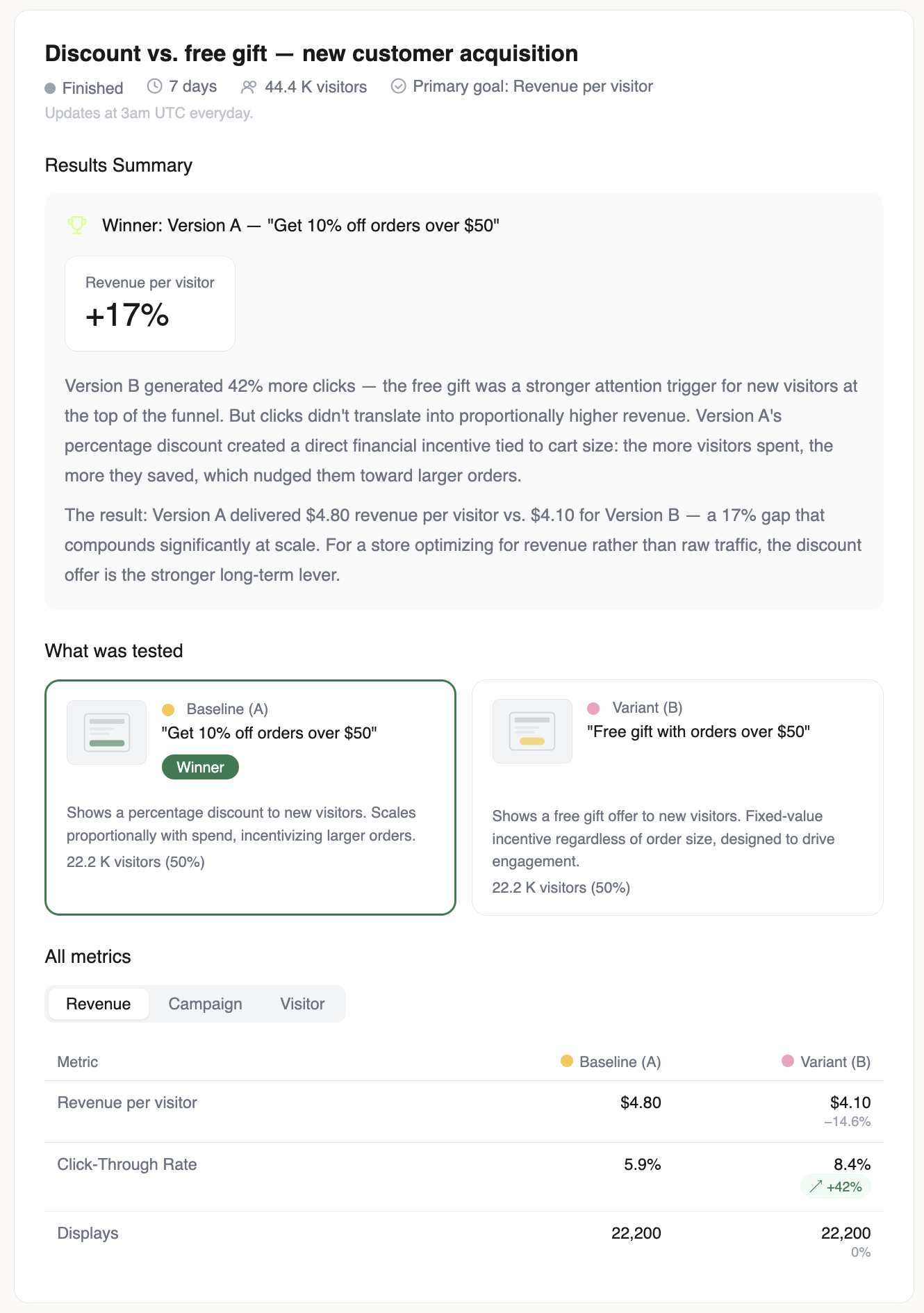The width and height of the screenshot is (924, 1313).
Task: Click the pink legend dot beside Variant (B) column
Action: click(x=789, y=1062)
